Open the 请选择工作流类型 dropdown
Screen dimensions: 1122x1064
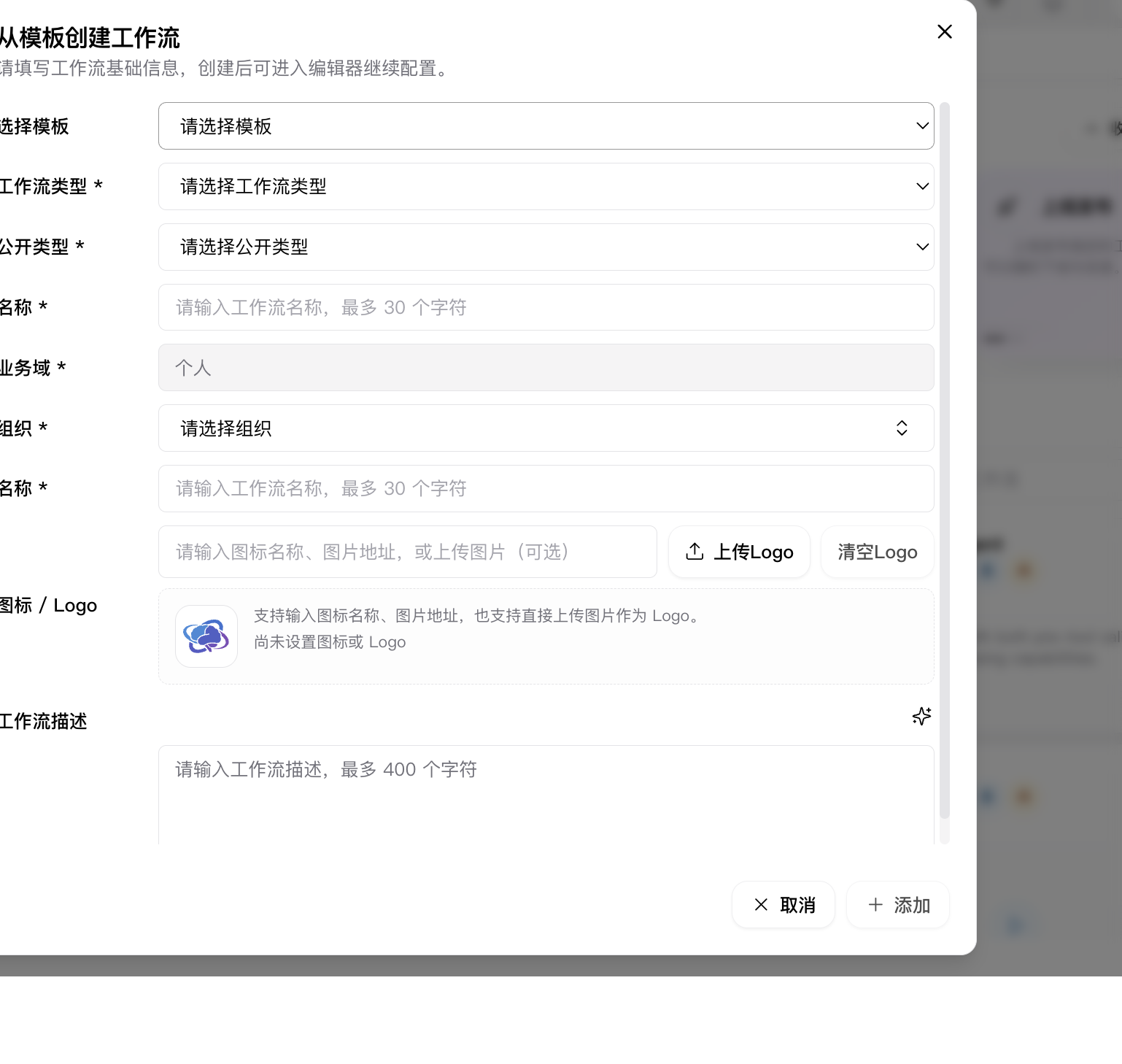[x=546, y=187]
